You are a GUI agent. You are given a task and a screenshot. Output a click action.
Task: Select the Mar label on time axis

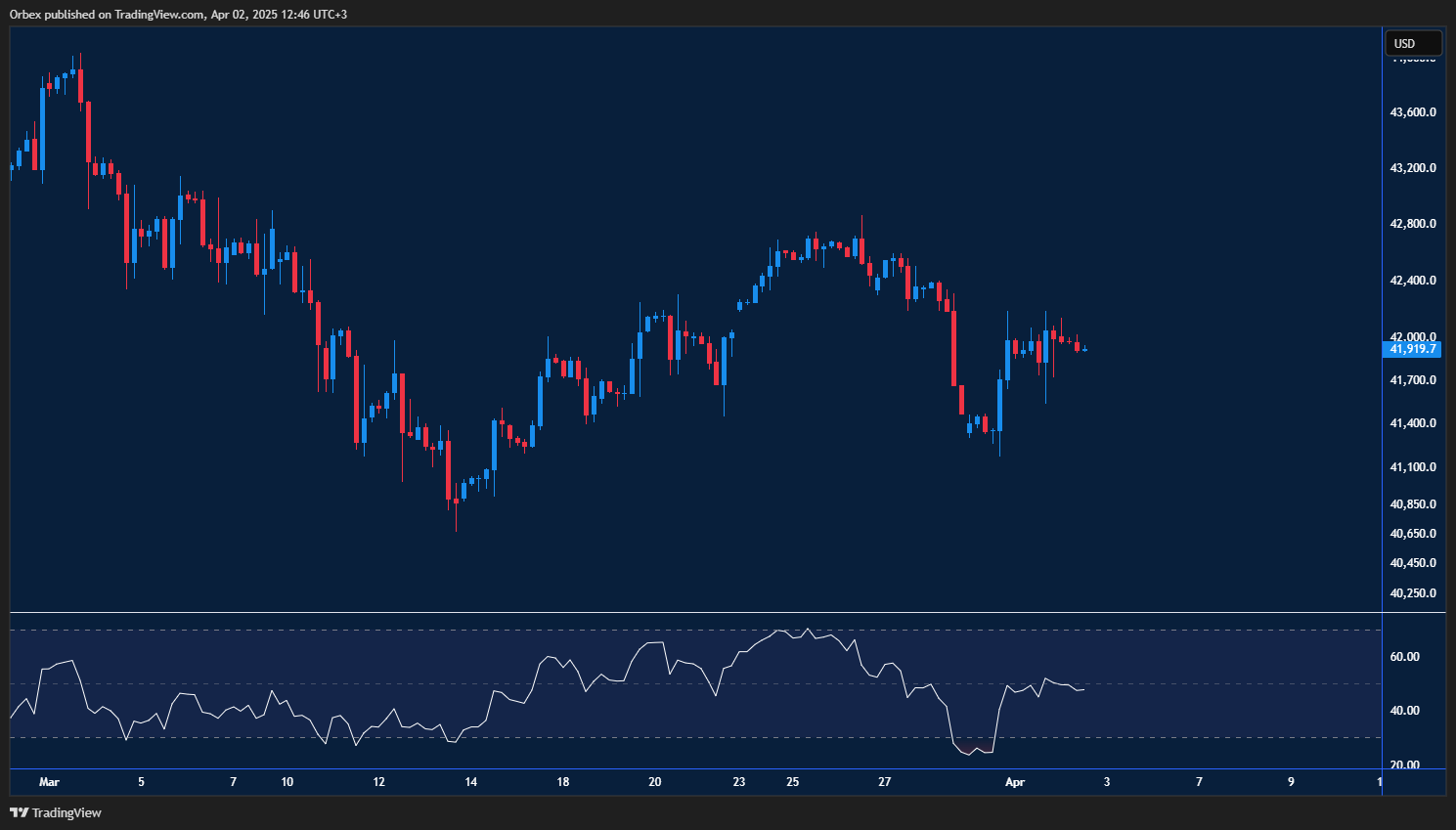pos(49,782)
